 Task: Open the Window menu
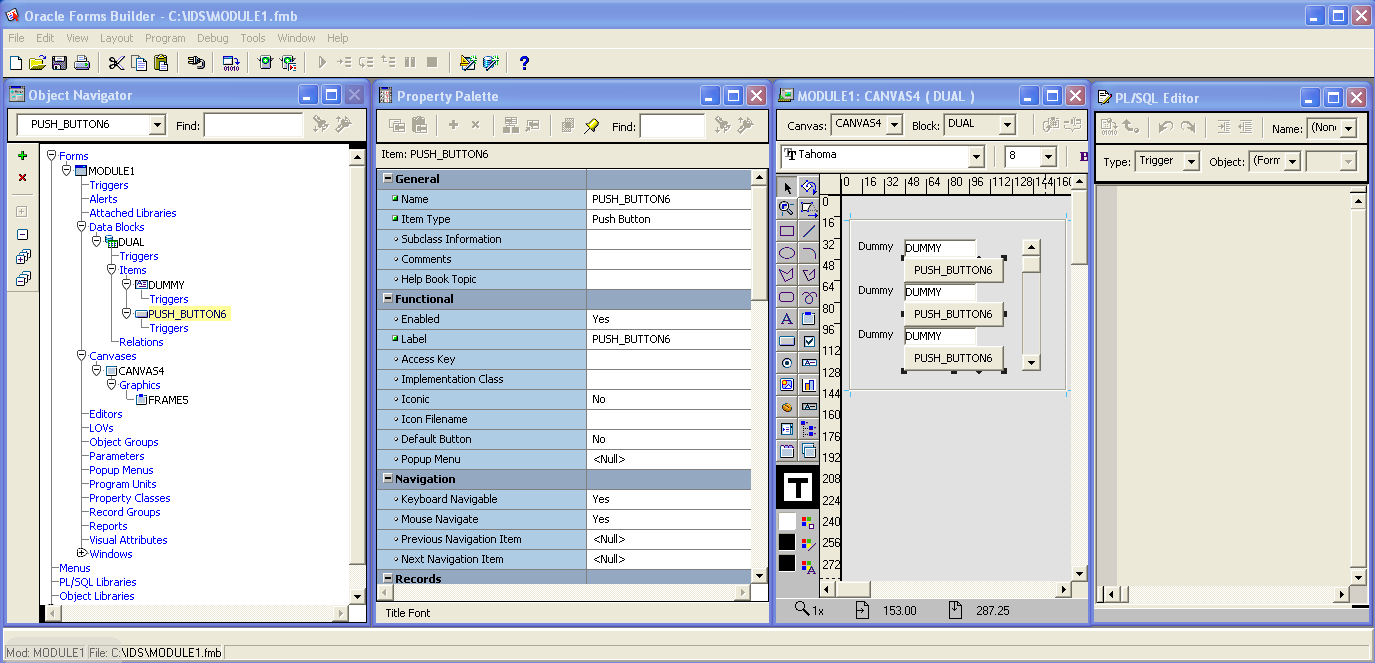[297, 38]
